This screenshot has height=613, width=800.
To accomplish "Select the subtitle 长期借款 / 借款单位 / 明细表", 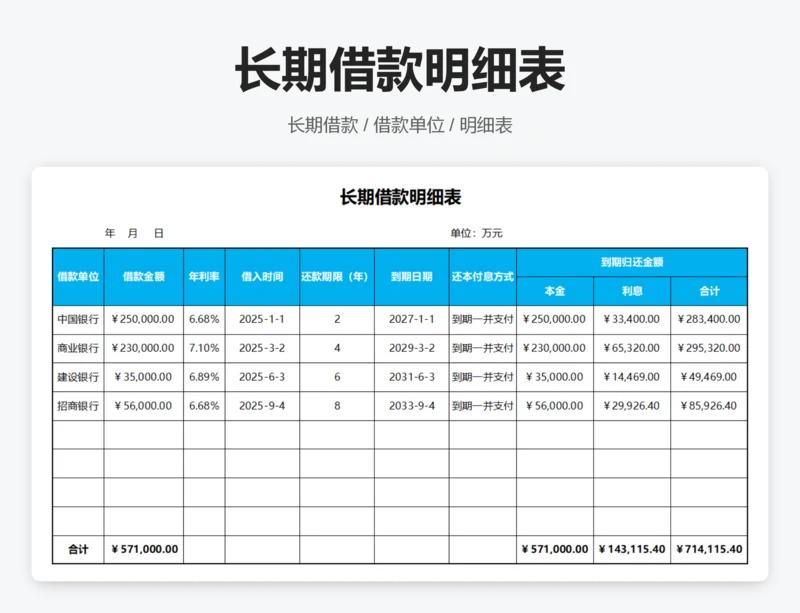I will pyautogui.click(x=400, y=125).
